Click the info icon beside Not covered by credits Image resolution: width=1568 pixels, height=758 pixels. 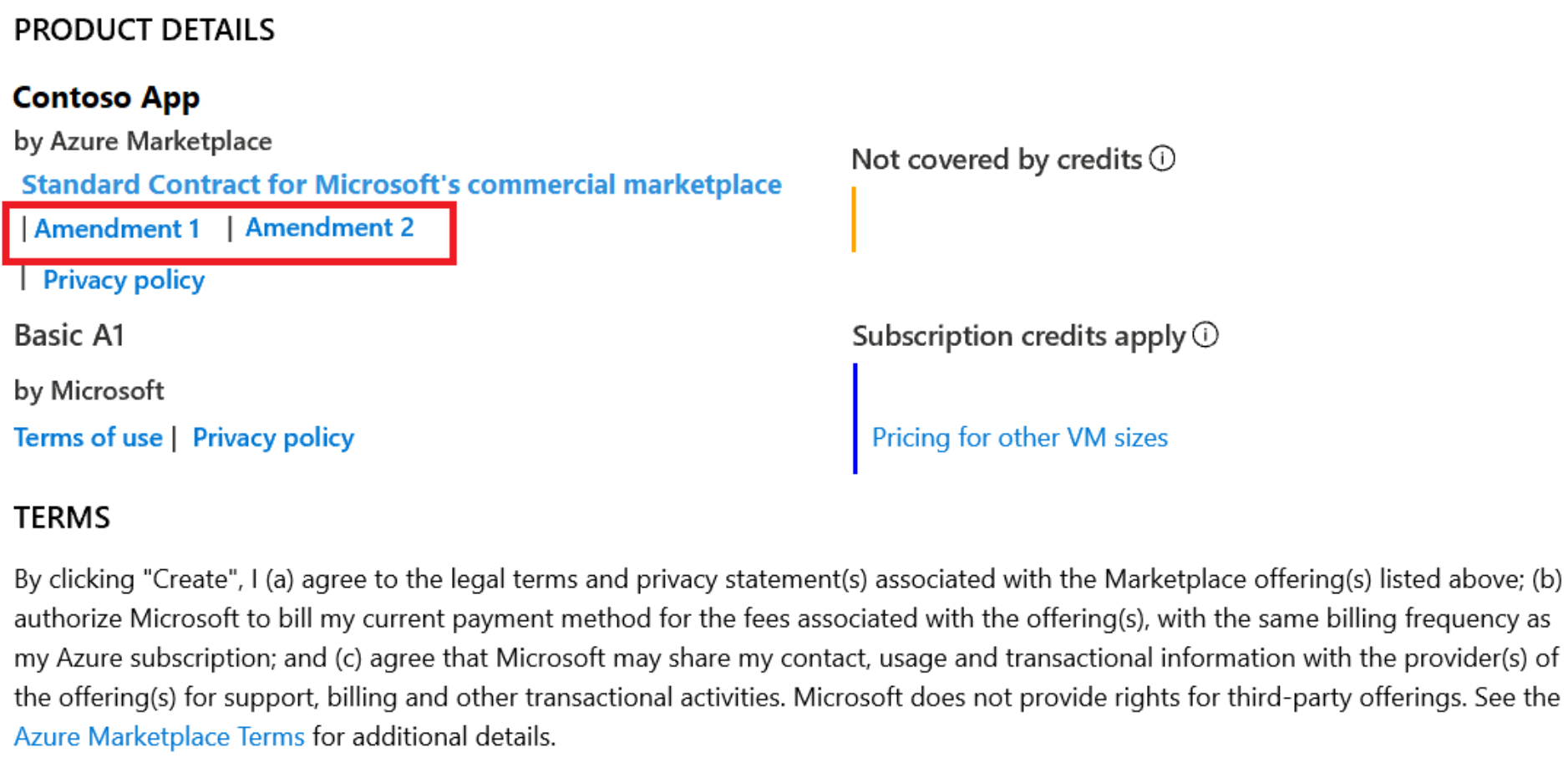point(1162,158)
